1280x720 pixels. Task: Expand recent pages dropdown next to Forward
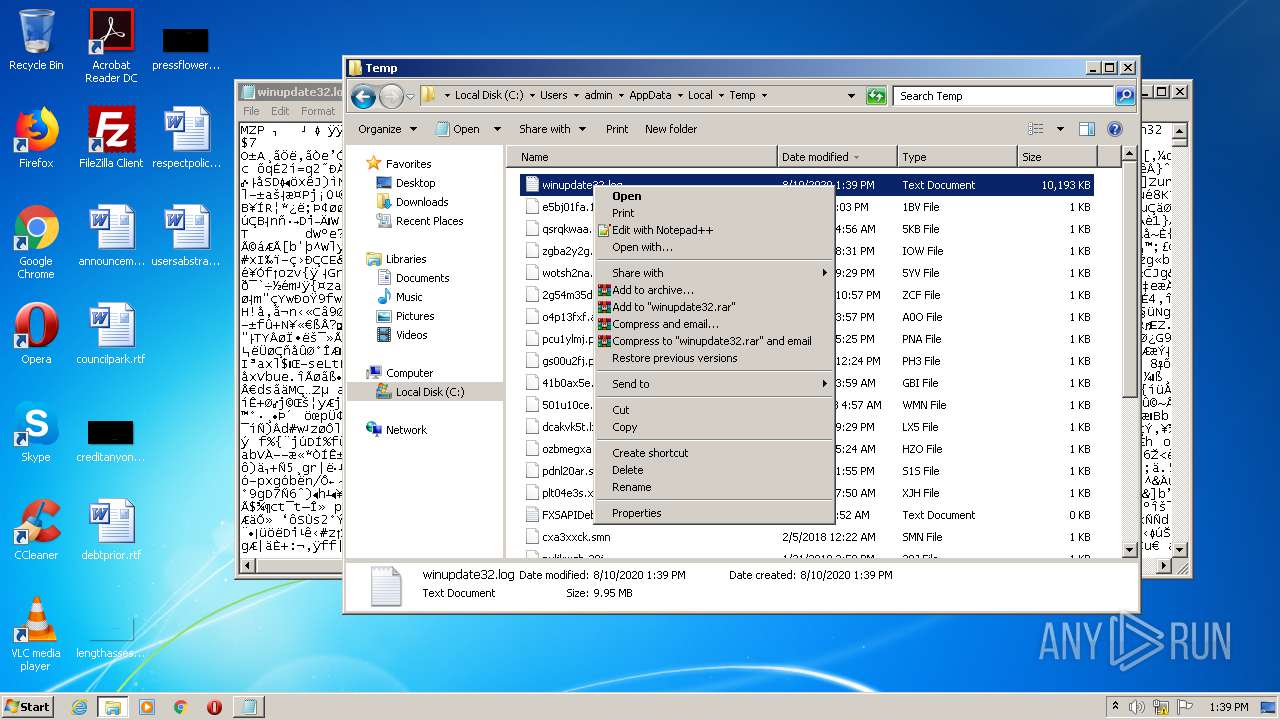click(x=410, y=96)
